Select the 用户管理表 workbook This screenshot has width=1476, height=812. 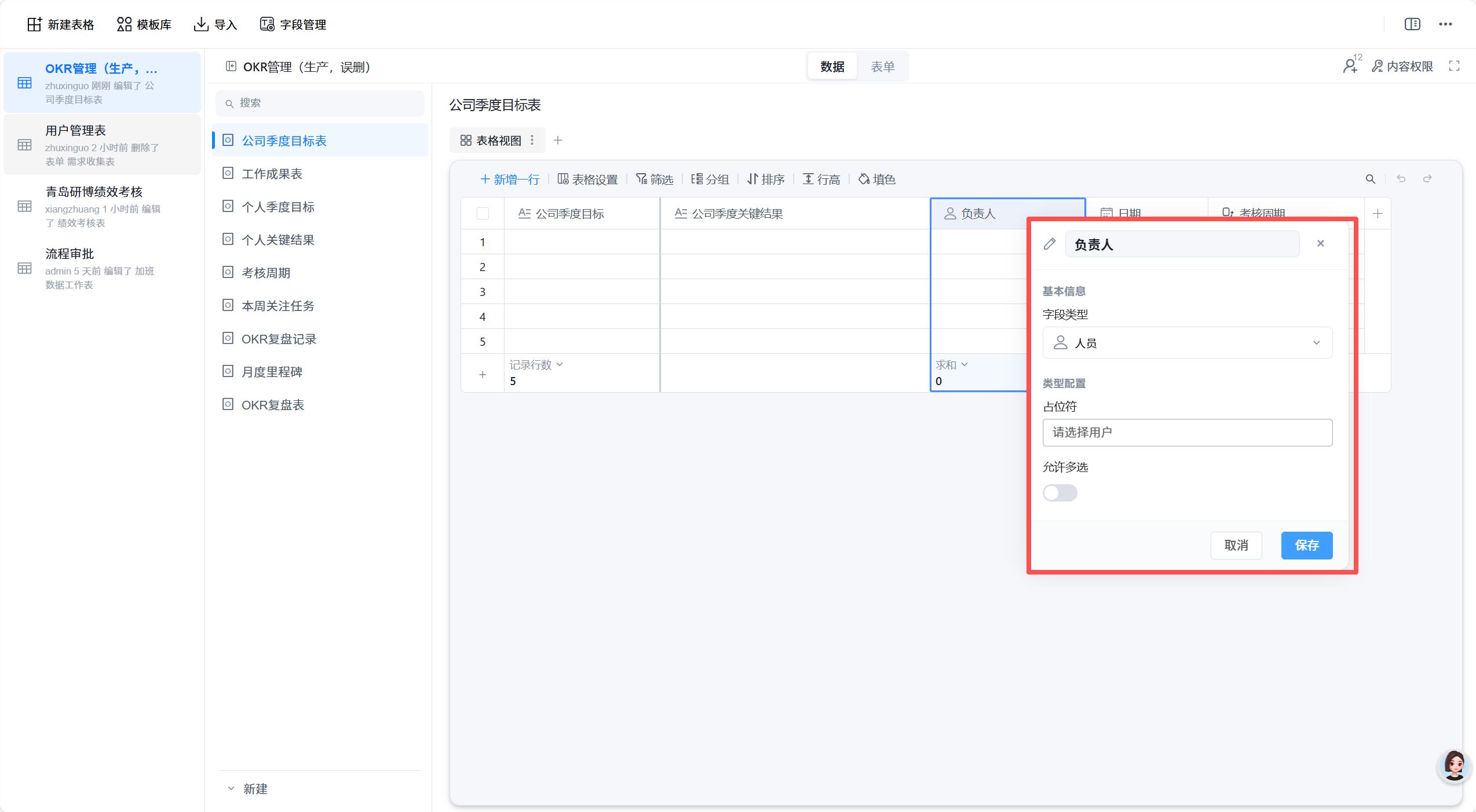click(x=102, y=145)
